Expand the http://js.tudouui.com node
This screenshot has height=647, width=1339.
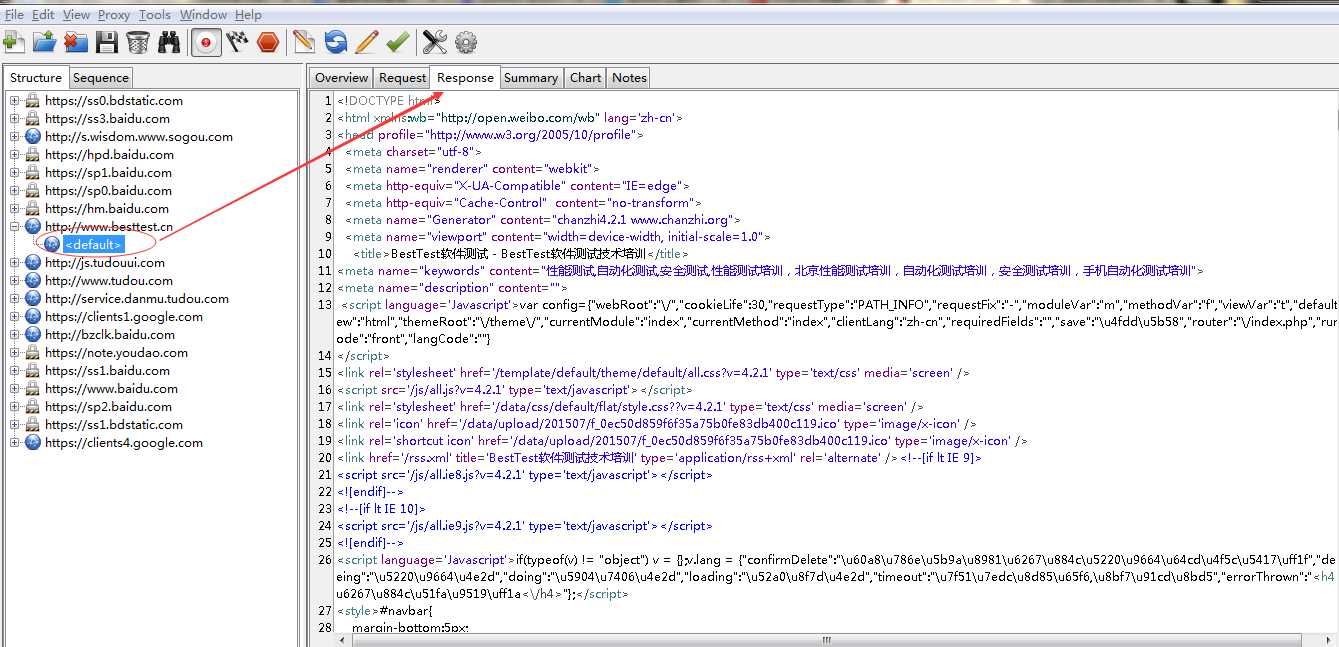(x=14, y=263)
